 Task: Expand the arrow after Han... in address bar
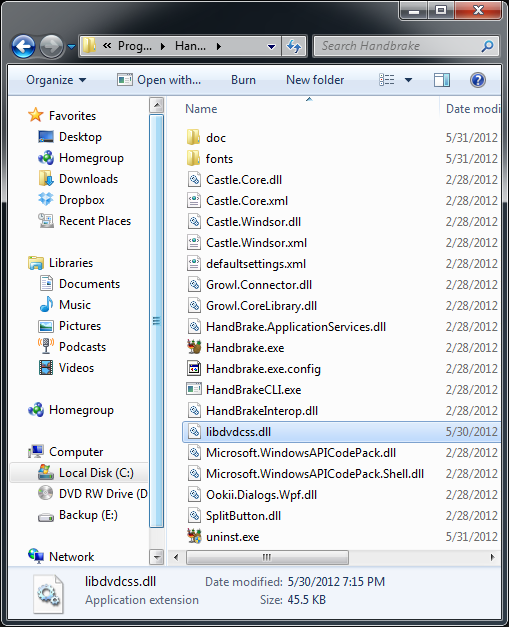(x=219, y=46)
